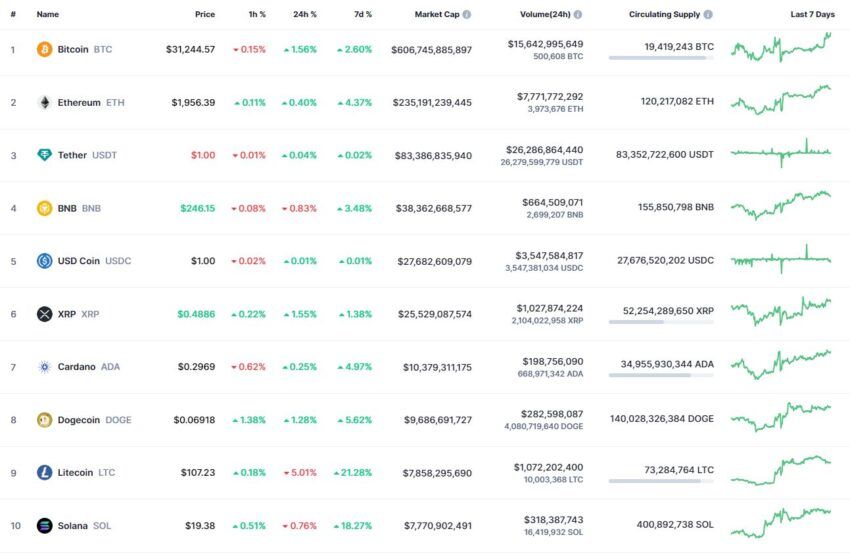Open the Litecoin LTC name link
This screenshot has width=850, height=554.
click(86, 473)
